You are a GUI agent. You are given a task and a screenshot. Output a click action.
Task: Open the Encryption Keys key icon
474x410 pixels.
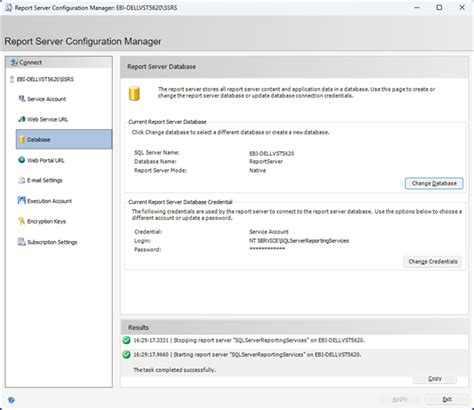[22, 221]
